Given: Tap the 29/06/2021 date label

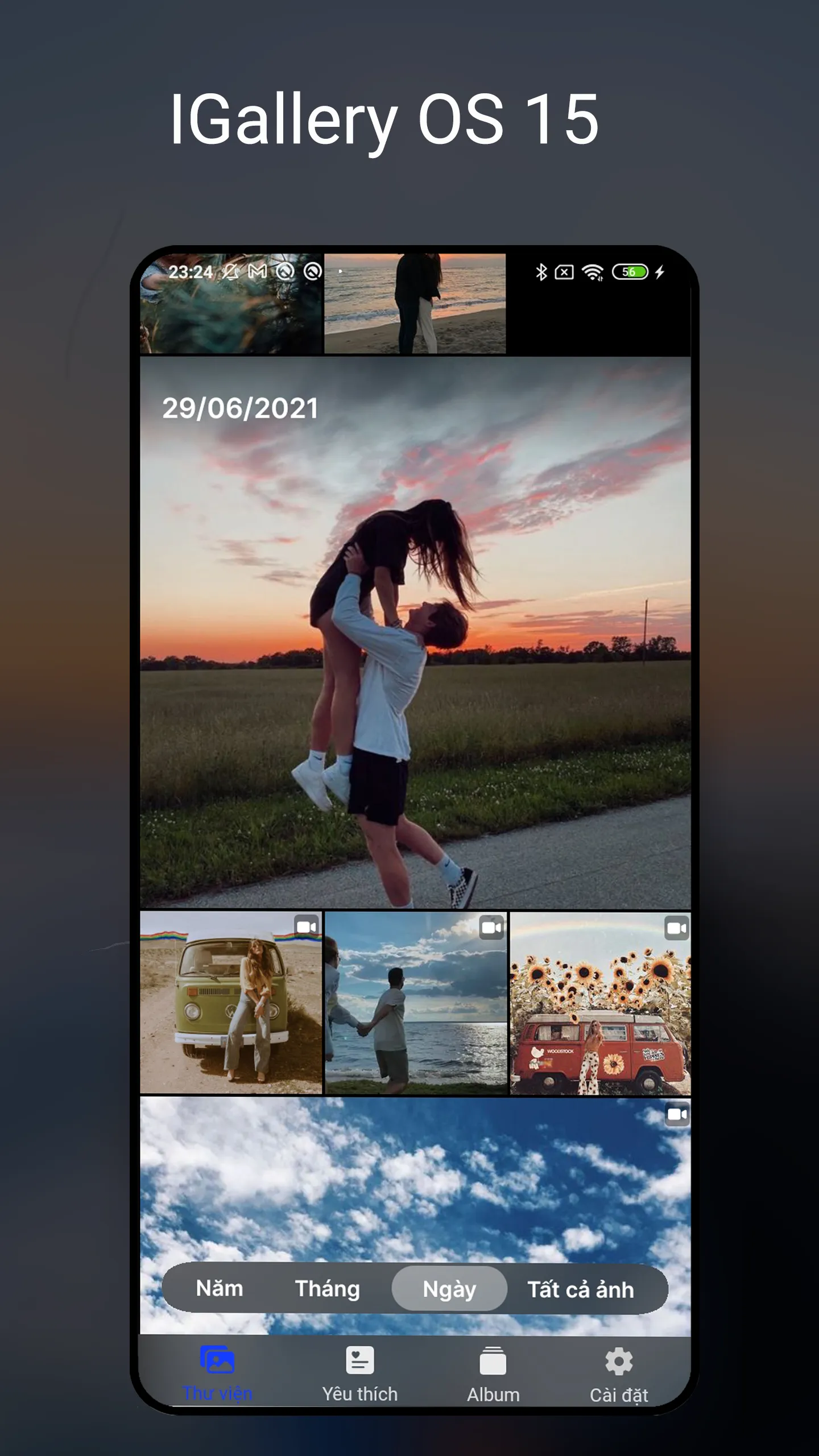Looking at the screenshot, I should (x=240, y=408).
